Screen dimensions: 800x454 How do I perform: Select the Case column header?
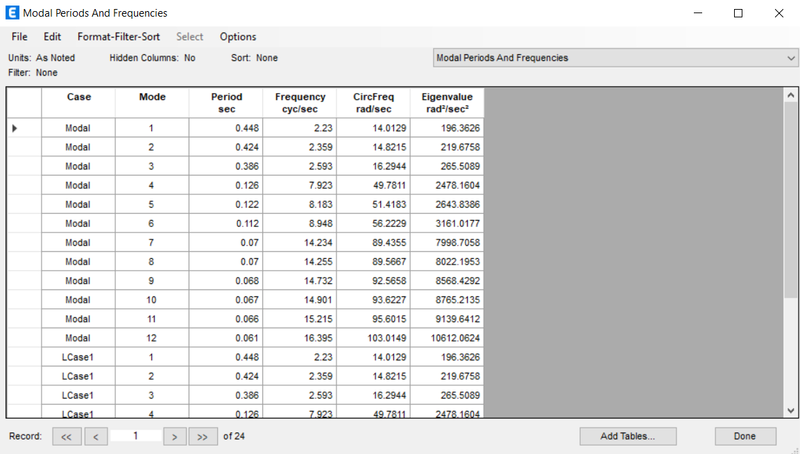coord(79,103)
